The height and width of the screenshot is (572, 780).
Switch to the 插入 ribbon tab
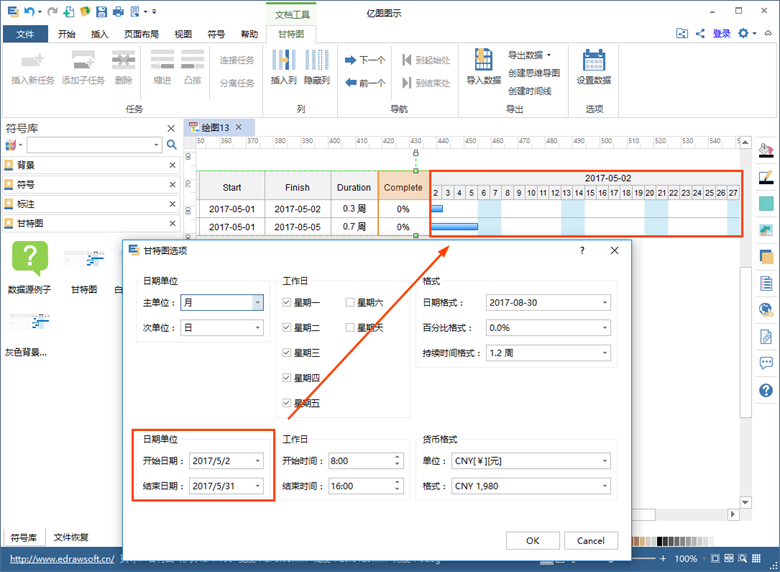(99, 34)
